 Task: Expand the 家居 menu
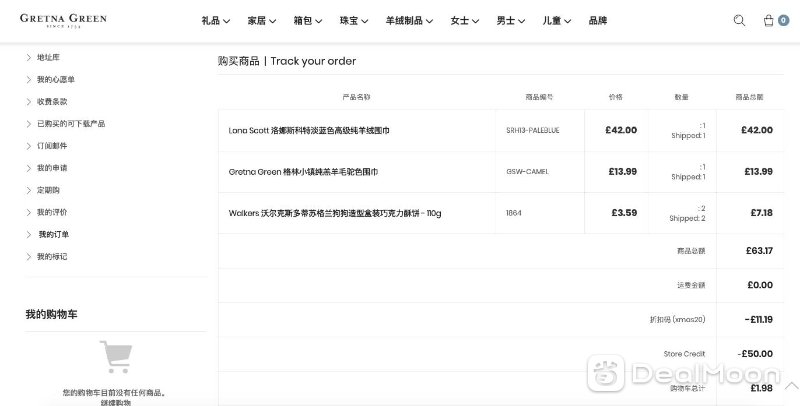pos(262,20)
